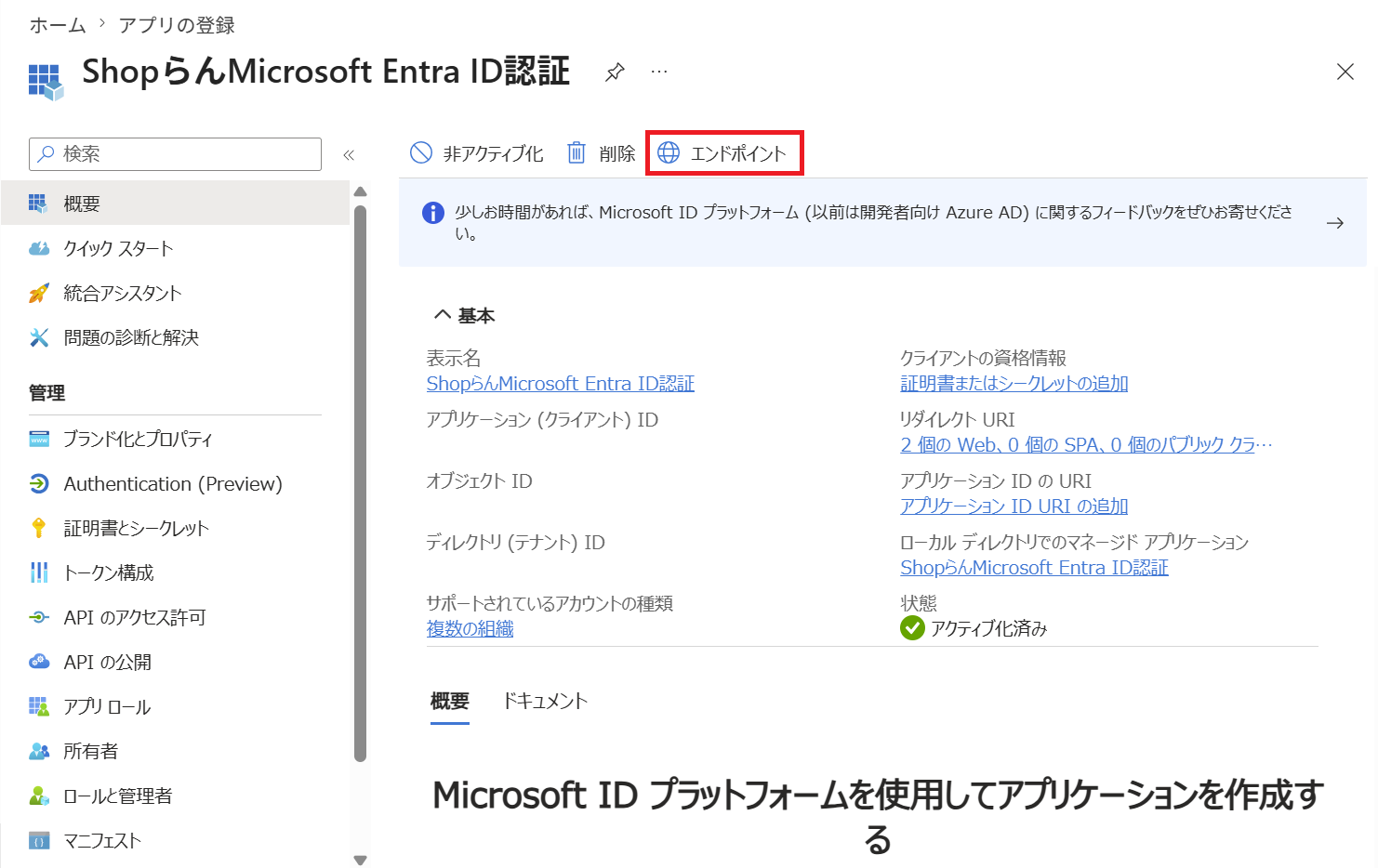Click the sidebar scrollbar down arrow

pos(361,861)
